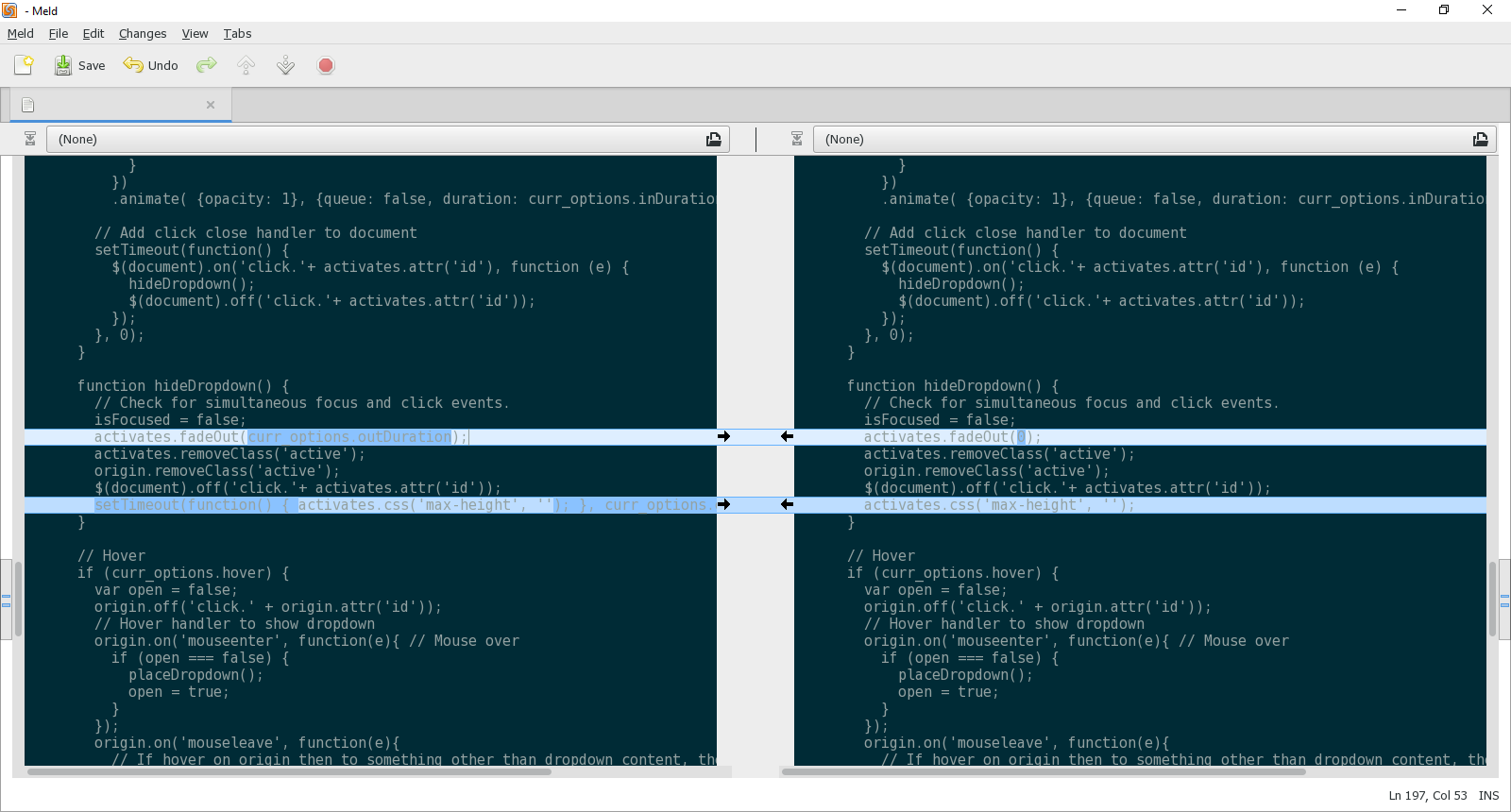Viewport: 1511px width, 812px height.
Task: Click the Redo arrow icon
Action: click(206, 65)
